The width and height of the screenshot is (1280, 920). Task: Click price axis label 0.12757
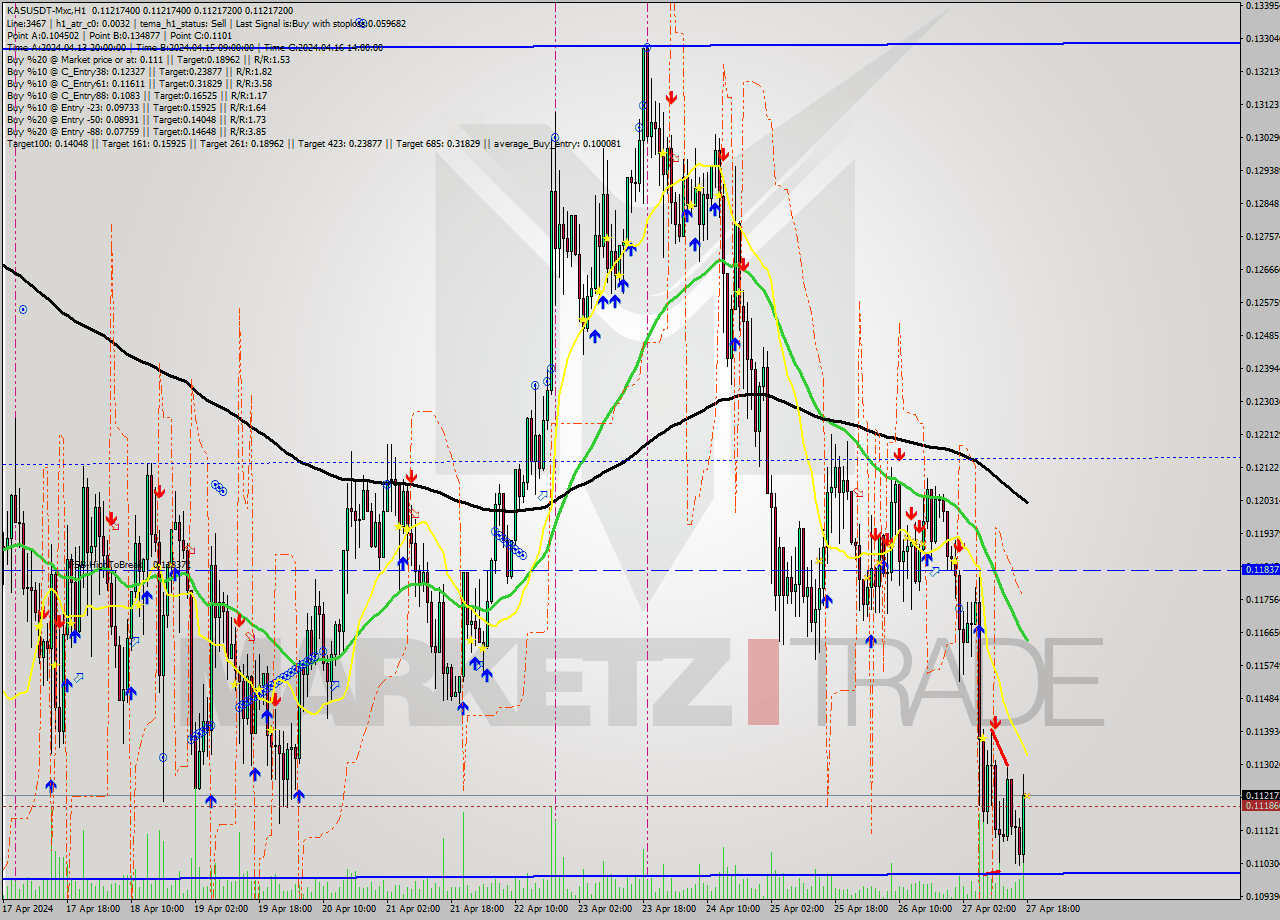[1262, 236]
